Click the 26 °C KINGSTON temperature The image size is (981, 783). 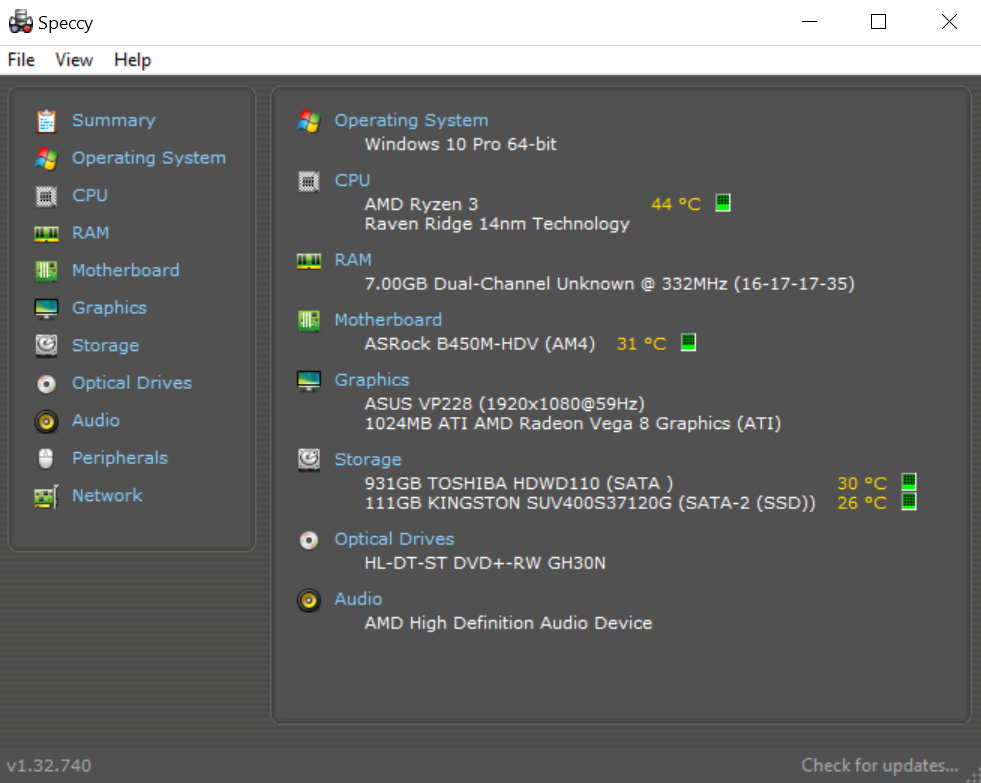[862, 503]
